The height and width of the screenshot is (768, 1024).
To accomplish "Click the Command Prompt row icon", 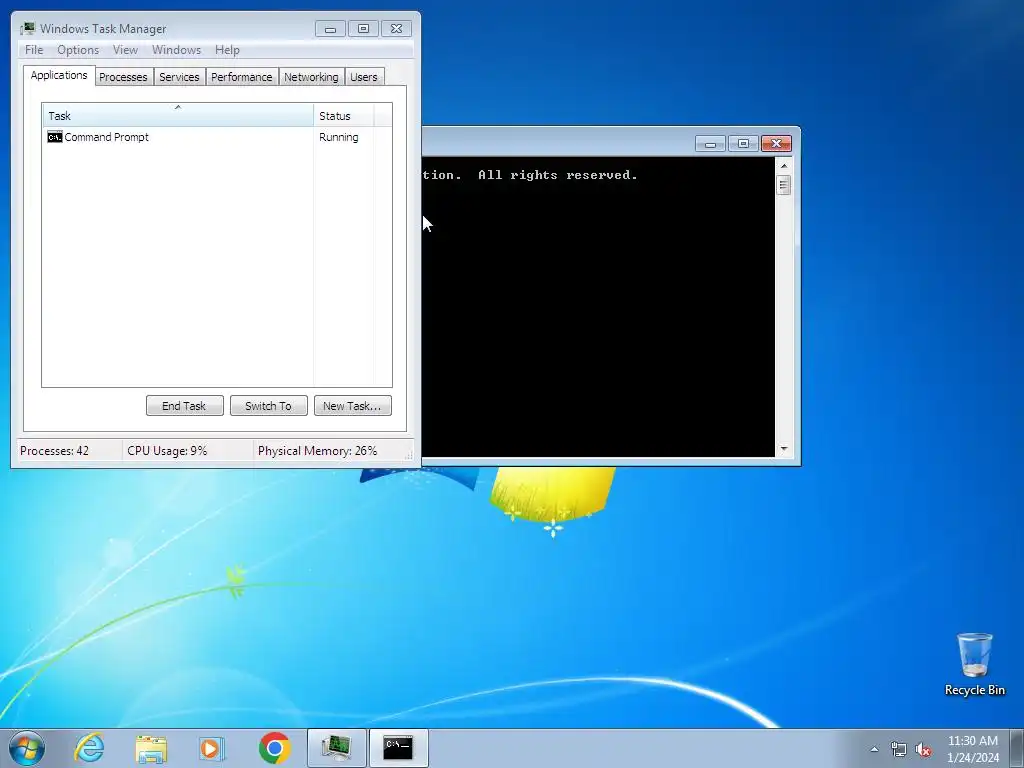I will 55,137.
